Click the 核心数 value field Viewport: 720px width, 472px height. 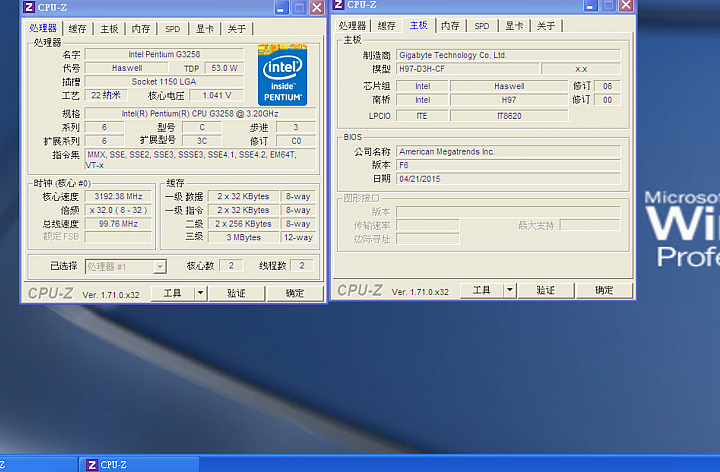(231, 265)
